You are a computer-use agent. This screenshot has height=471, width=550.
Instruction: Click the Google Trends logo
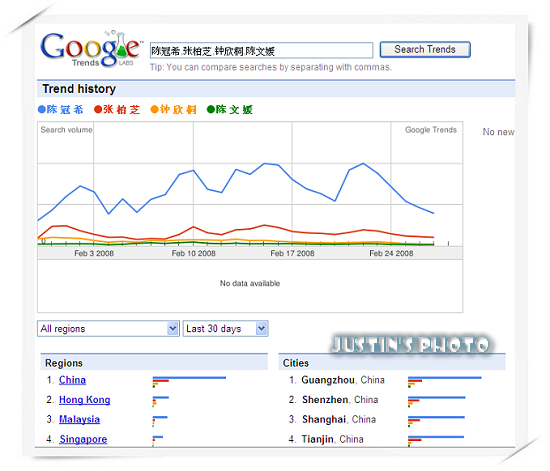[x=91, y=49]
